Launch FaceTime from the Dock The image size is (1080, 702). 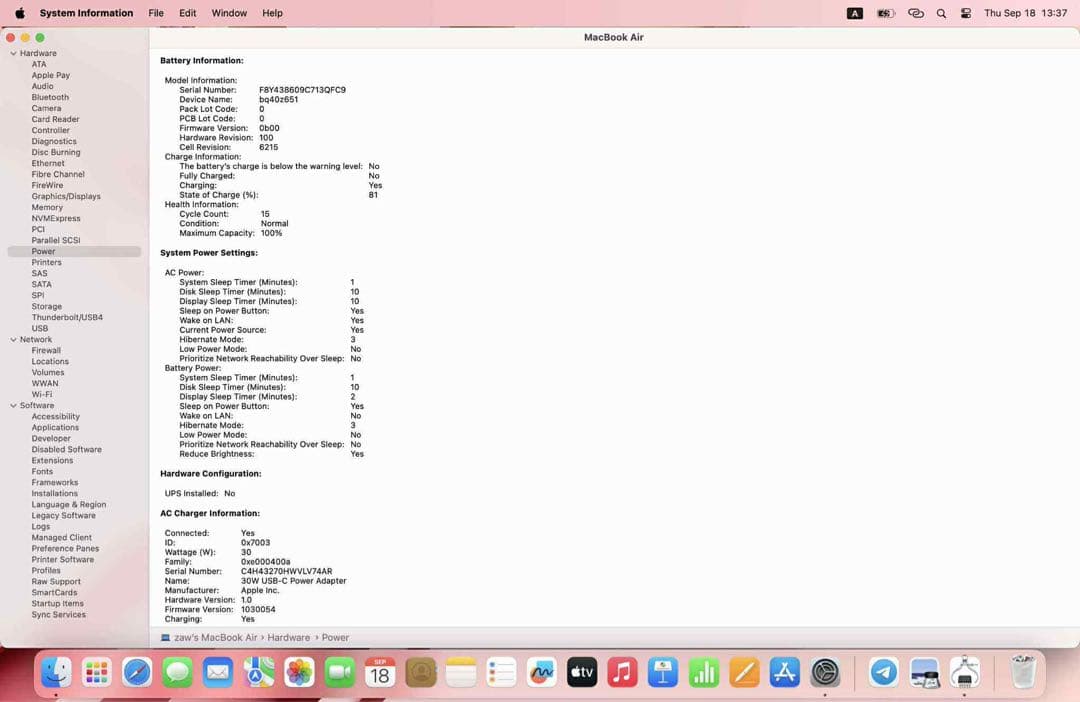339,673
